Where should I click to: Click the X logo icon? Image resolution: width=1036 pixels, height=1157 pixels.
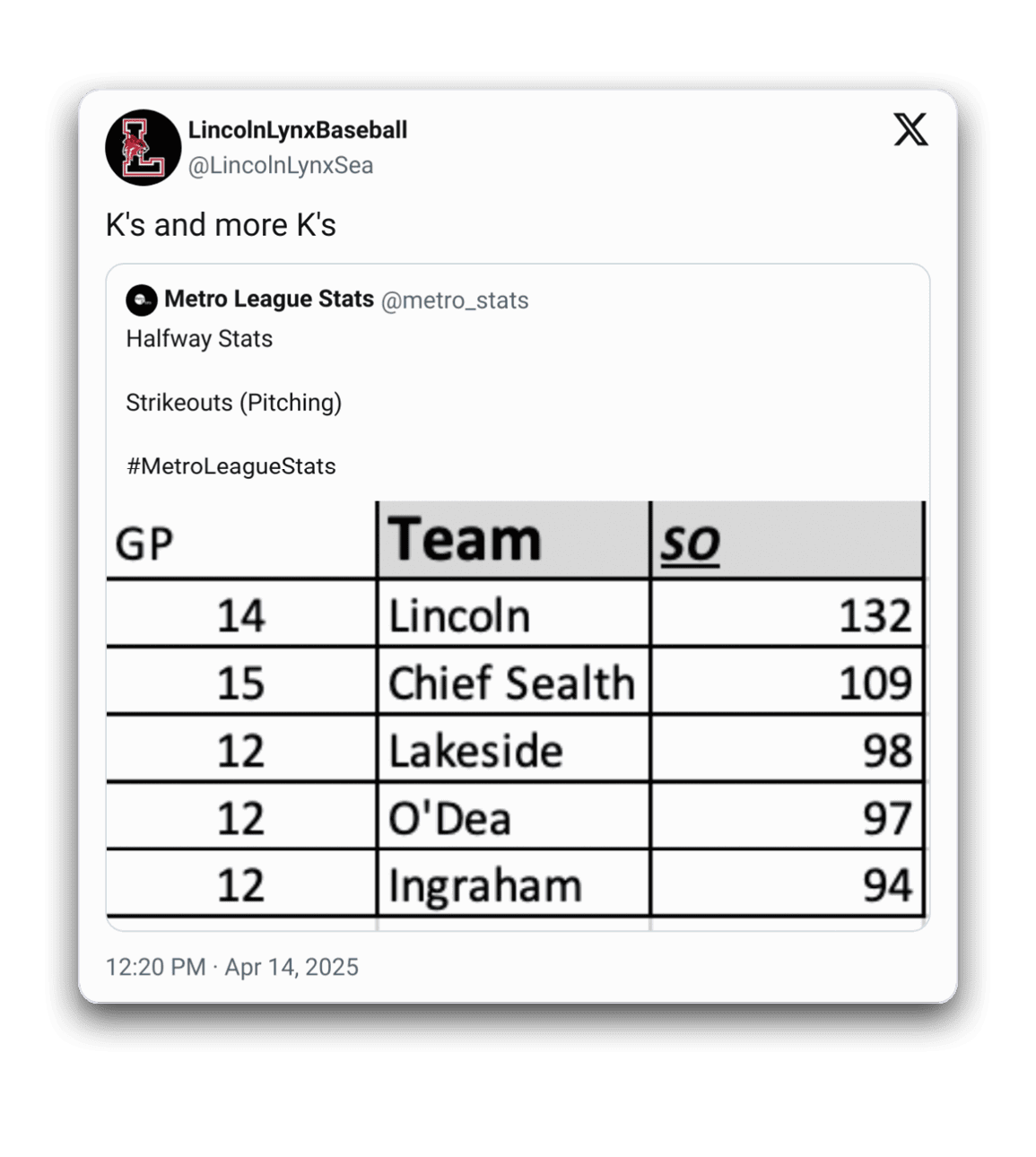point(910,131)
